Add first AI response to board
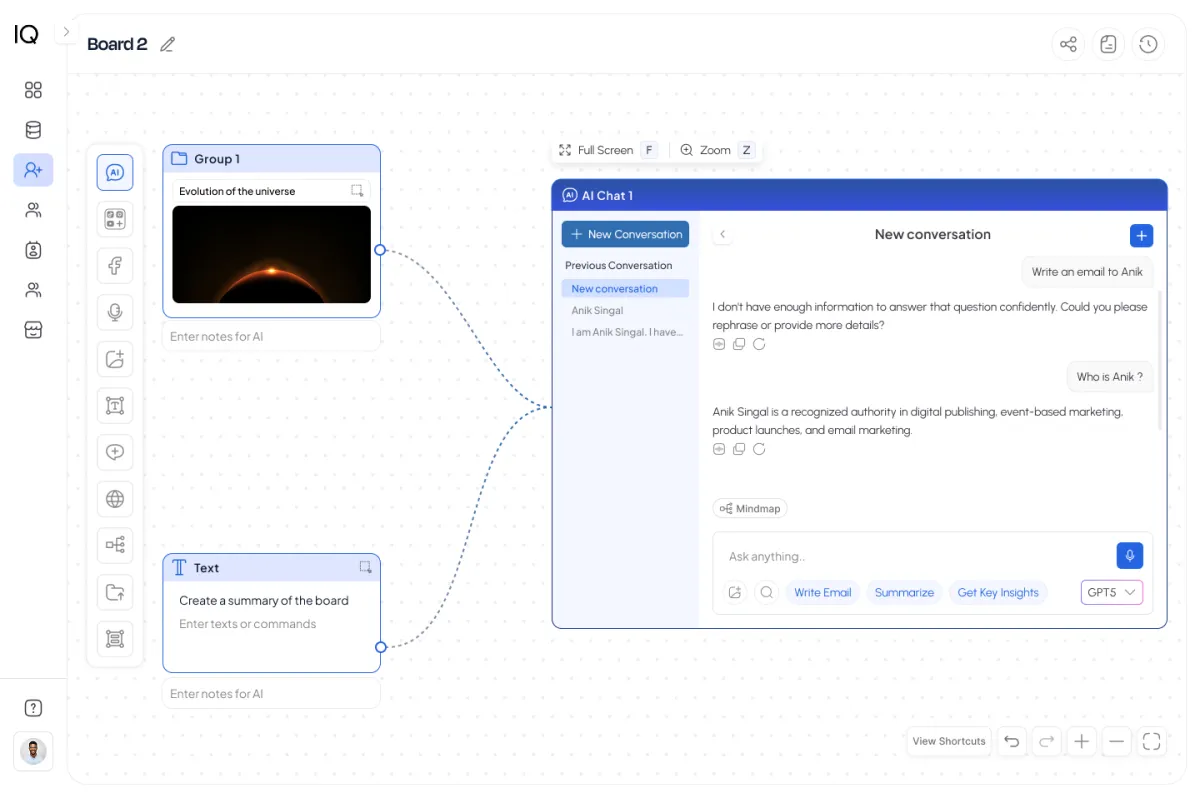This screenshot has height=798, width=1200. 719,344
